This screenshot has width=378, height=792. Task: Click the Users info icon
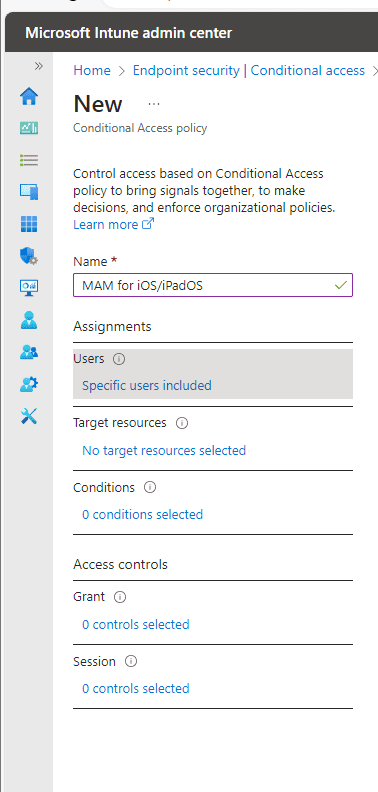119,359
